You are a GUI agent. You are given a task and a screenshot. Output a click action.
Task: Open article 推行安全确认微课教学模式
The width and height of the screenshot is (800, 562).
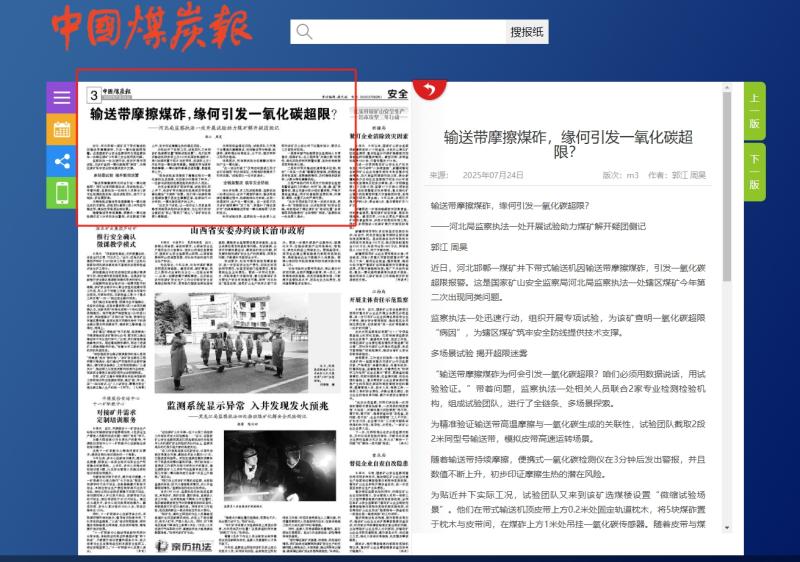[116, 241]
